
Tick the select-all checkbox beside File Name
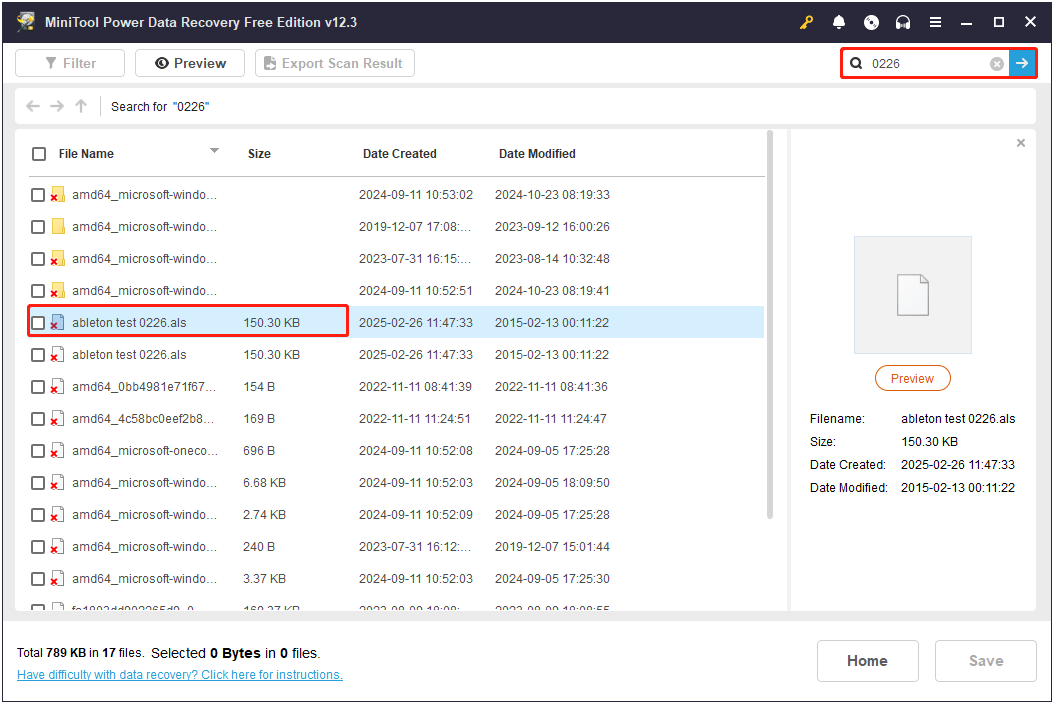[x=39, y=154]
